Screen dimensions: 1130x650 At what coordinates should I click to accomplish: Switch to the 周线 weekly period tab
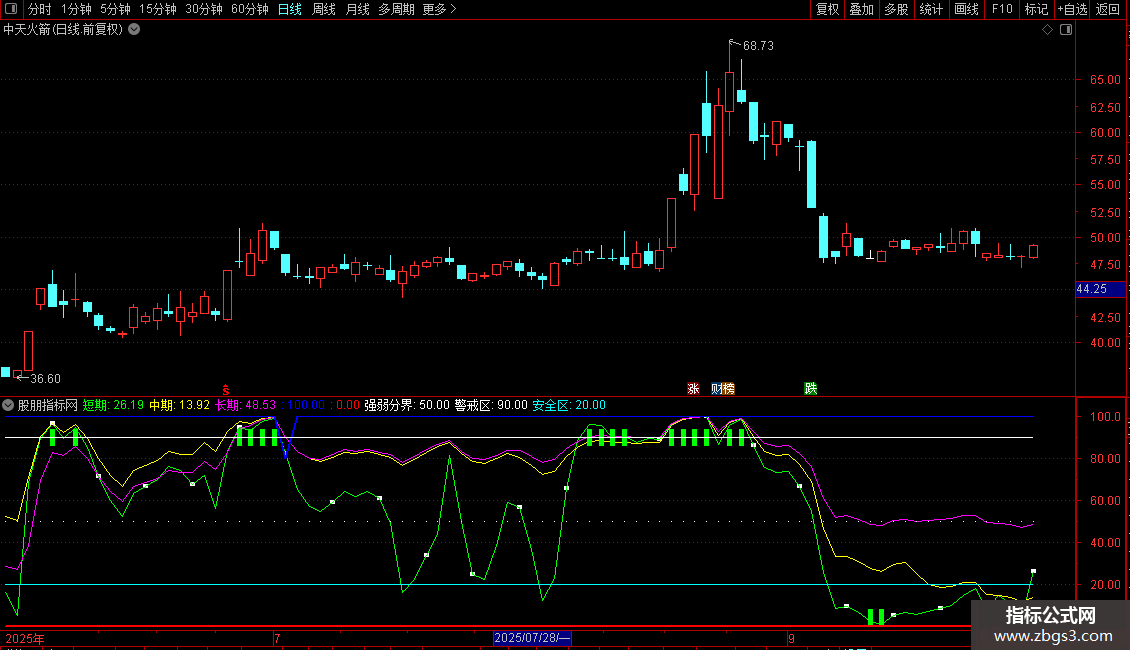click(324, 10)
